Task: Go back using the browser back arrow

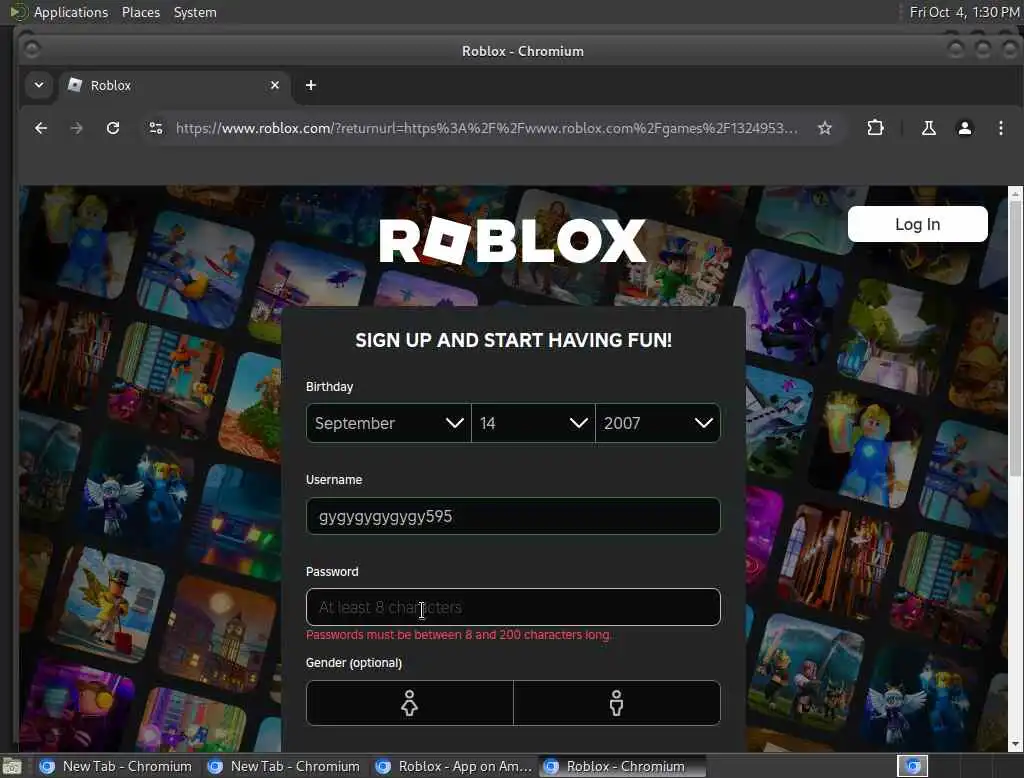Action: [x=40, y=128]
